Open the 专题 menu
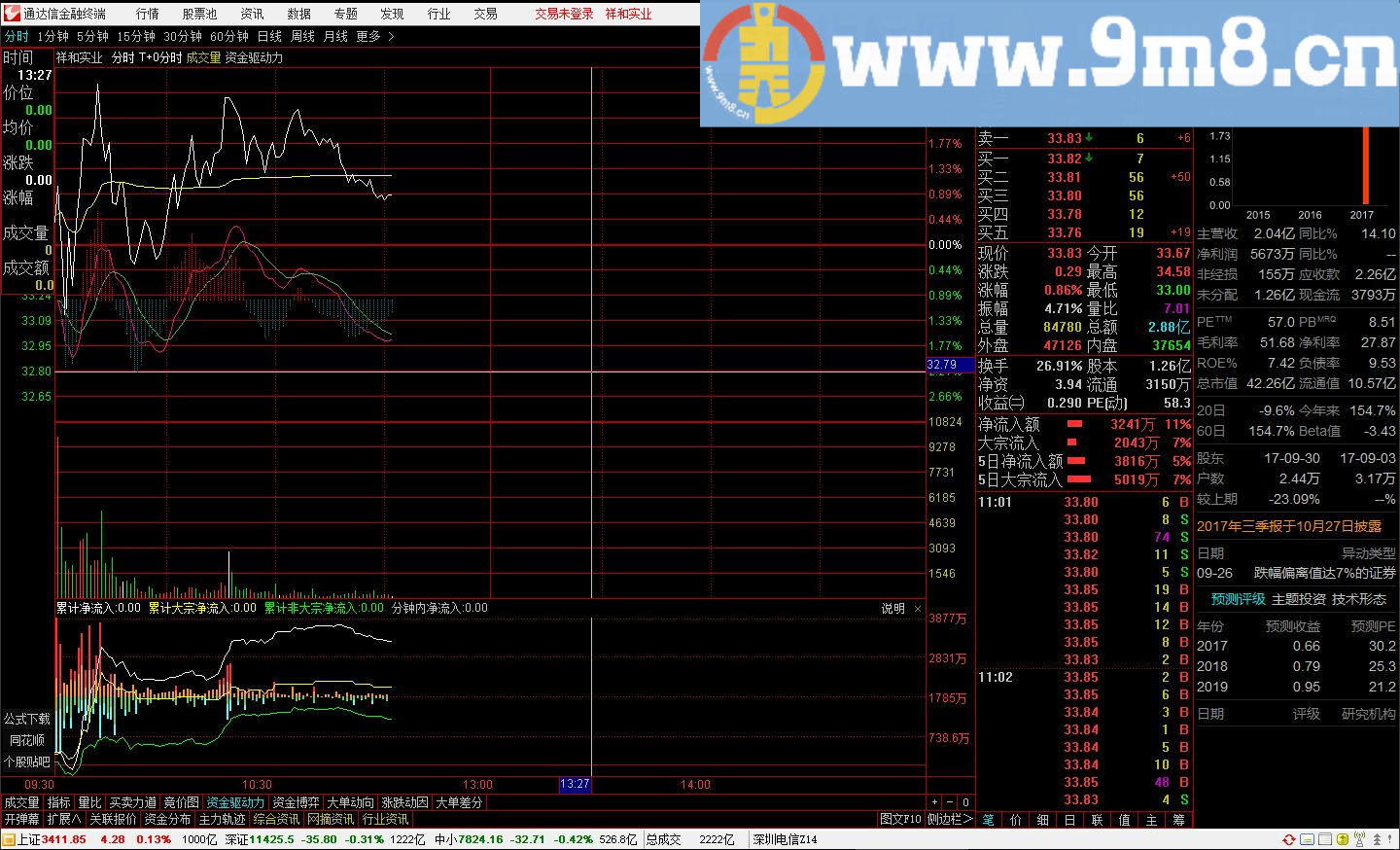Screen dimensions: 1400x850 (346, 14)
